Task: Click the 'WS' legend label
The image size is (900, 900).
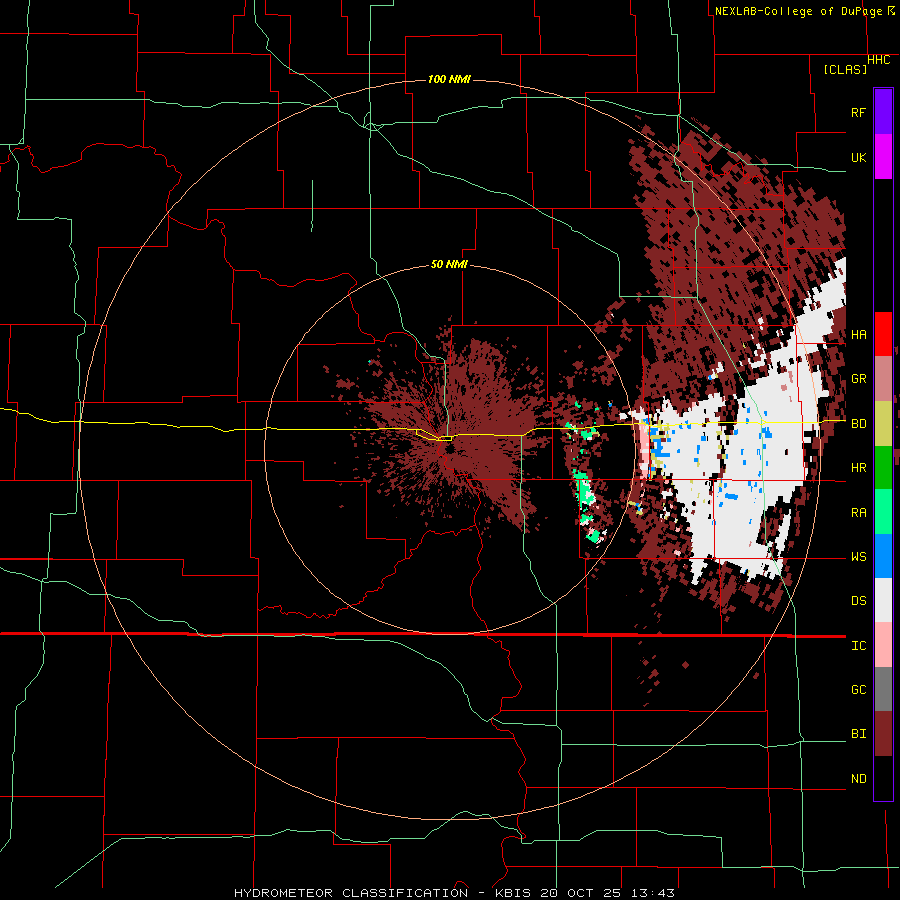Action: 858,557
